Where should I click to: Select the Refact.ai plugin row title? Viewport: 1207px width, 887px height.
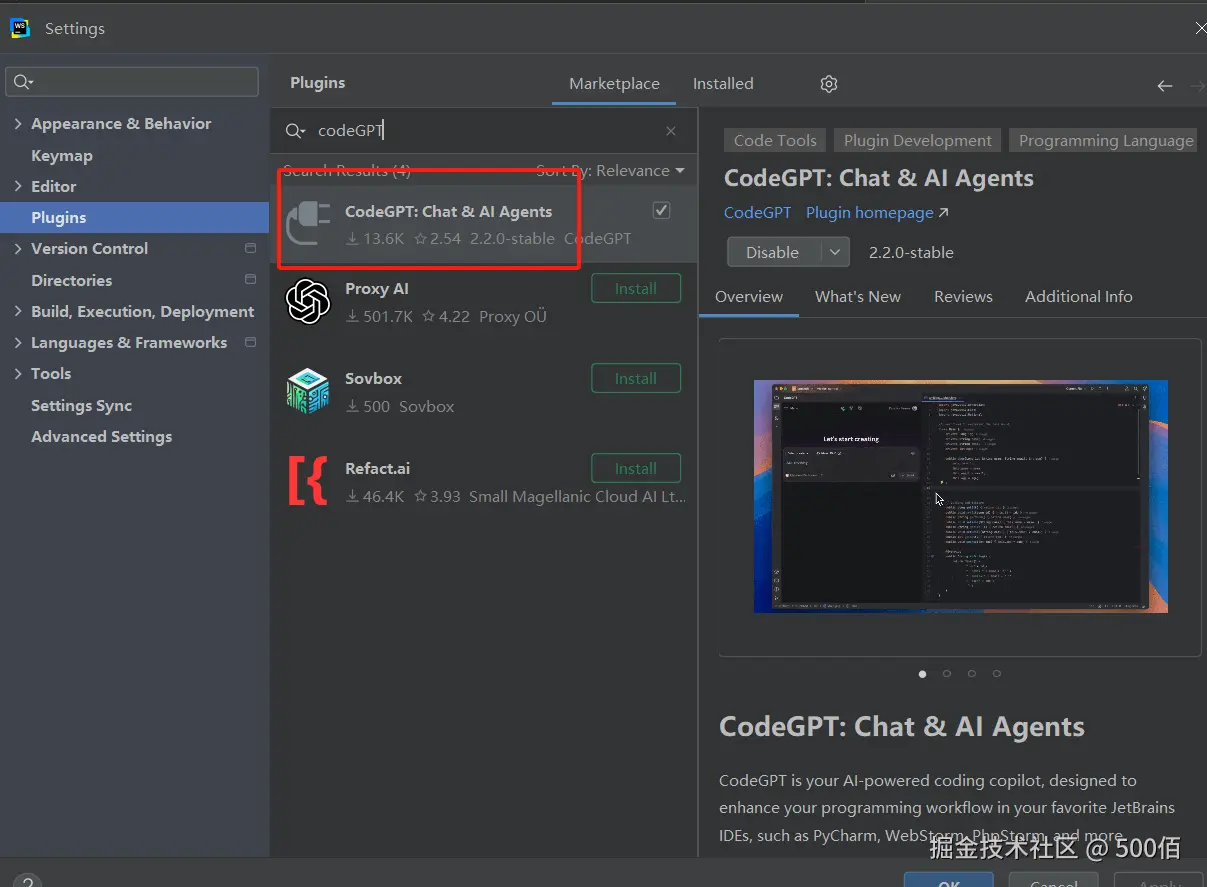(377, 468)
